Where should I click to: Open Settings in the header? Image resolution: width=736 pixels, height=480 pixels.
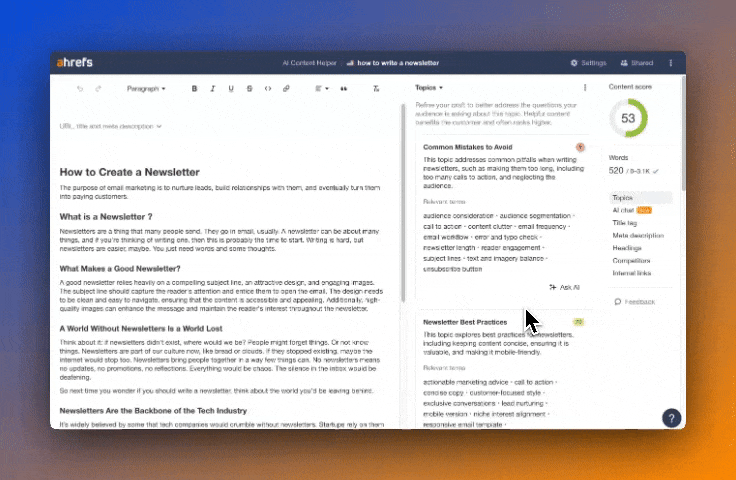(588, 63)
